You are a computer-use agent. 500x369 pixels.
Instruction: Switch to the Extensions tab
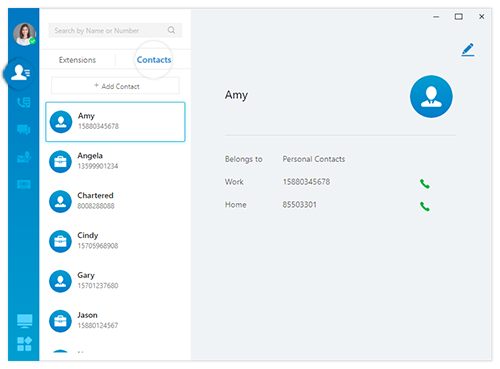[77, 60]
